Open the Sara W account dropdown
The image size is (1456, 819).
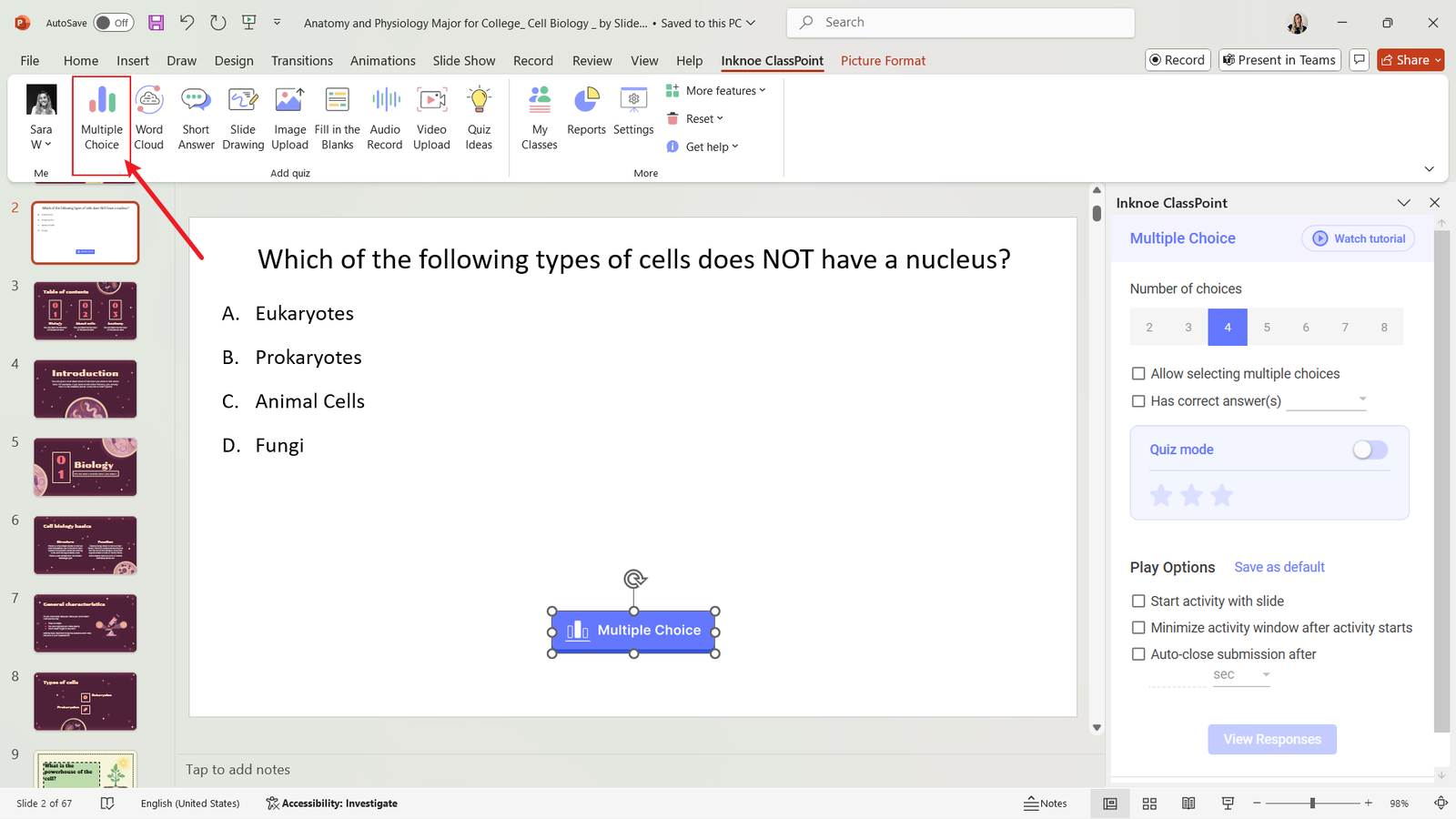pos(41,118)
